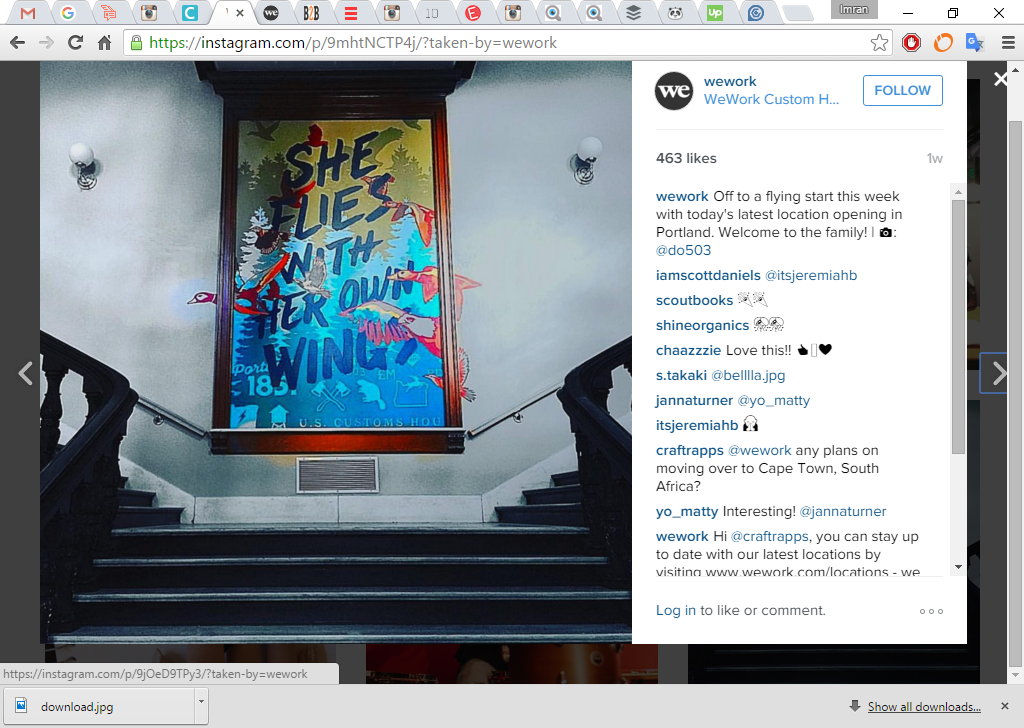Open the red AdBlock extension icon
Viewport: 1024px width, 728px height.
pos(911,43)
